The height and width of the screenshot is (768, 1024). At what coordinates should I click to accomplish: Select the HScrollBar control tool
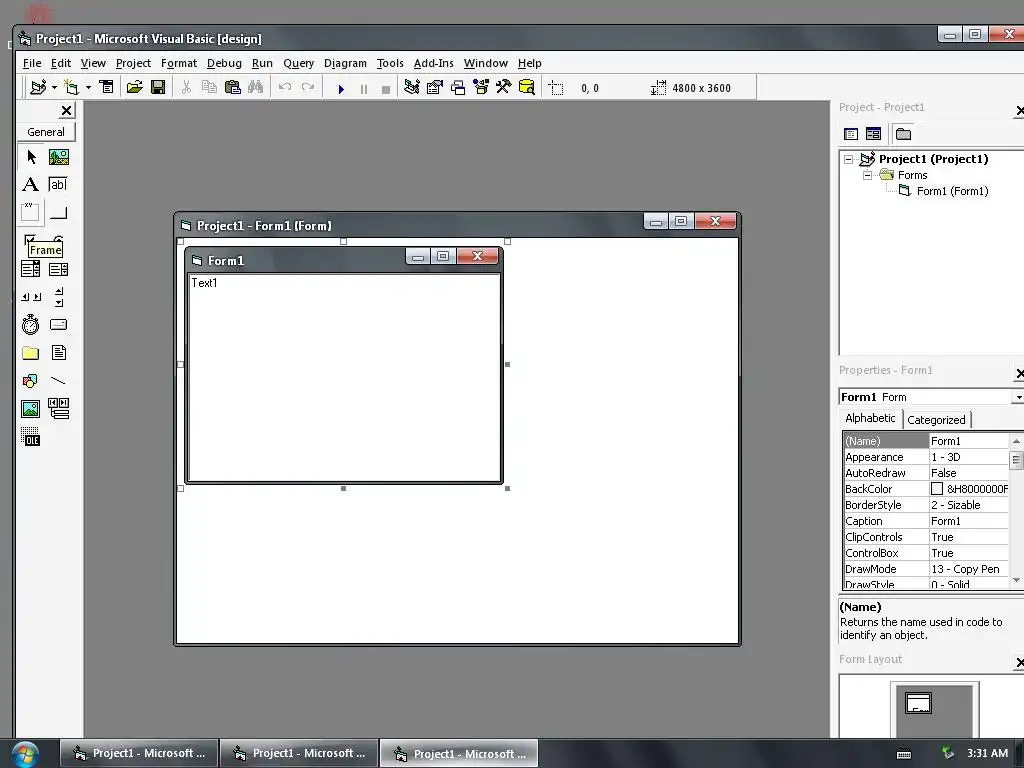pyautogui.click(x=31, y=297)
